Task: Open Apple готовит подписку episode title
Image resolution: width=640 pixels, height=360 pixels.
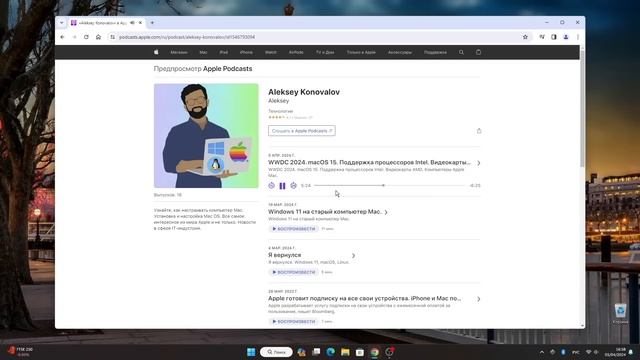Action: 364,298
